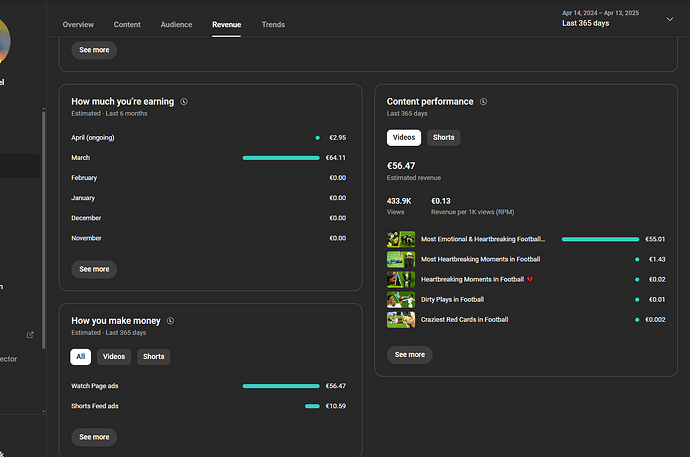This screenshot has width=690, height=457.
Task: Click the See more button in the top card
Action: point(94,50)
